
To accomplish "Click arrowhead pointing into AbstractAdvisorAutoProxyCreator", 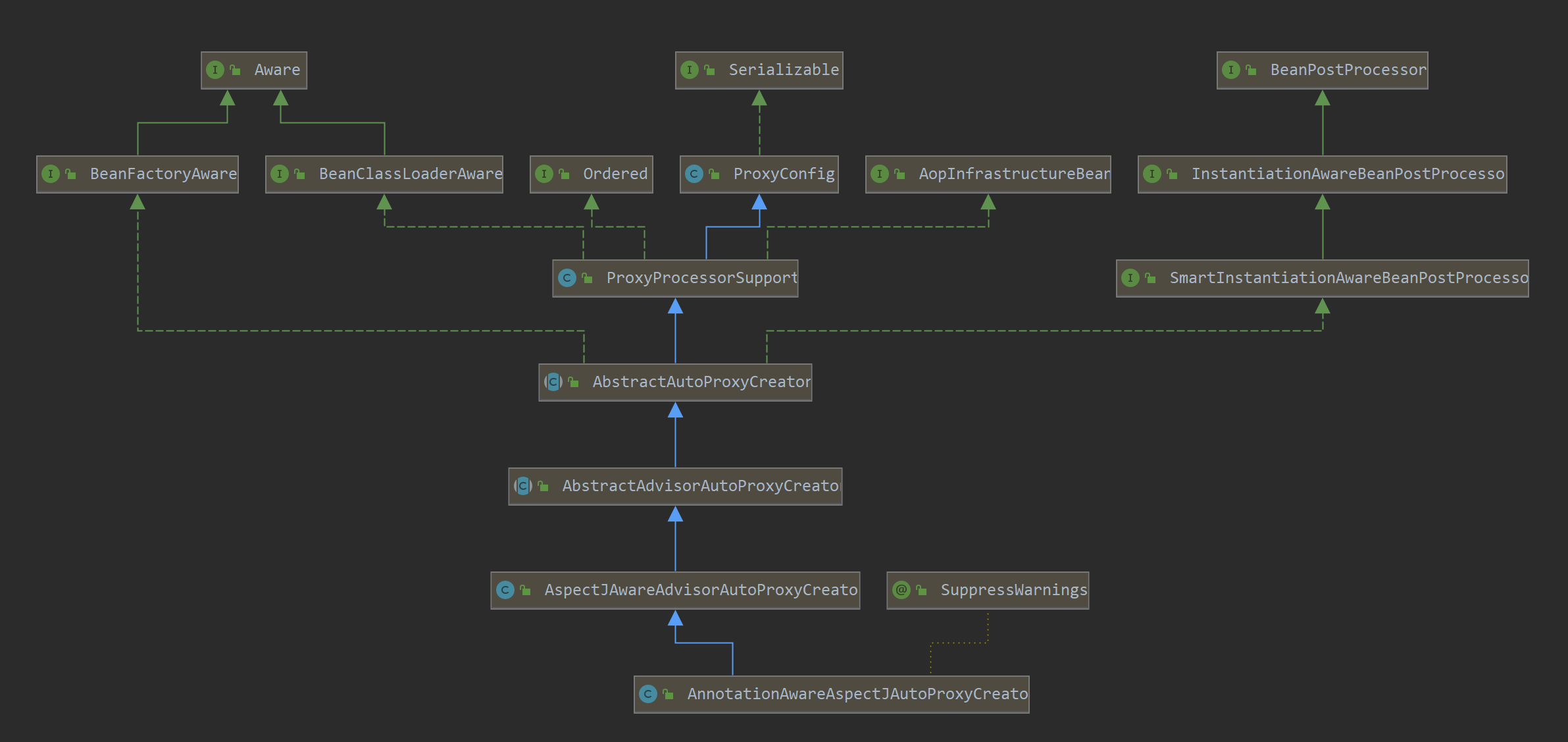I will point(675,514).
